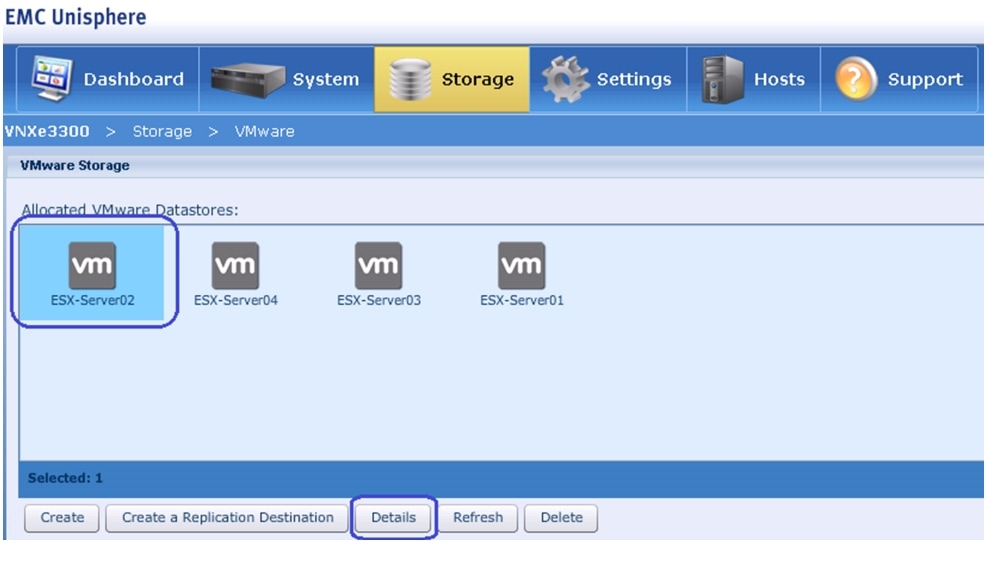Screen dimensions: 988x570
Task: Select the ESX-Server01 datastore icon
Action: pyautogui.click(x=521, y=265)
